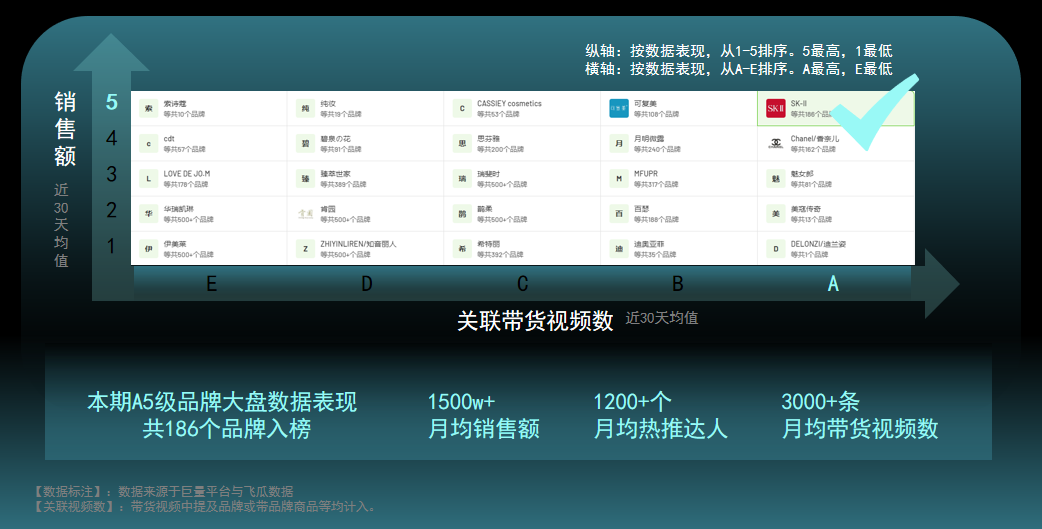This screenshot has height=529, width=1042.
Task: Click the 迪 avatar tile
Action: coord(619,249)
